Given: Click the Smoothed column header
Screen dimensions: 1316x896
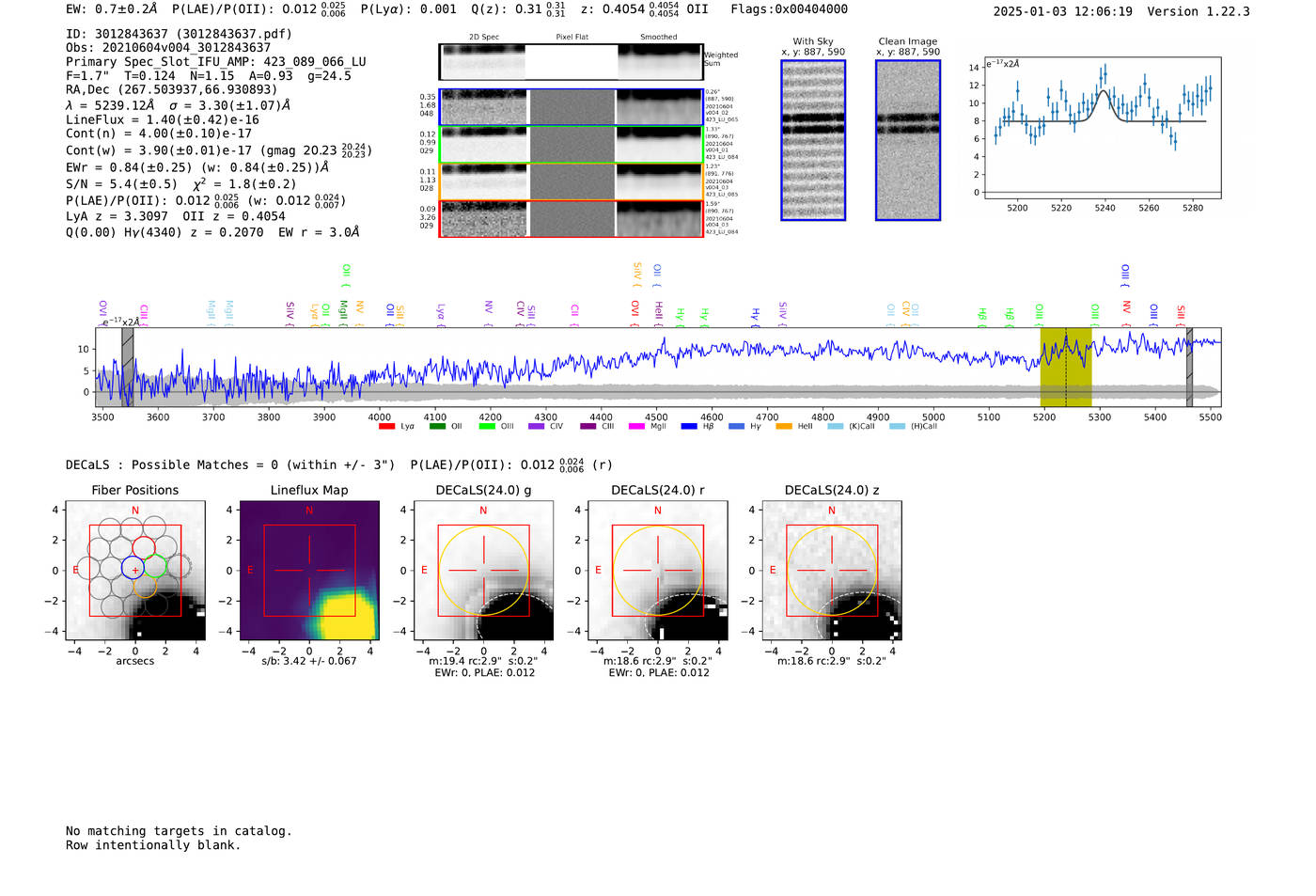Looking at the screenshot, I should (x=659, y=37).
